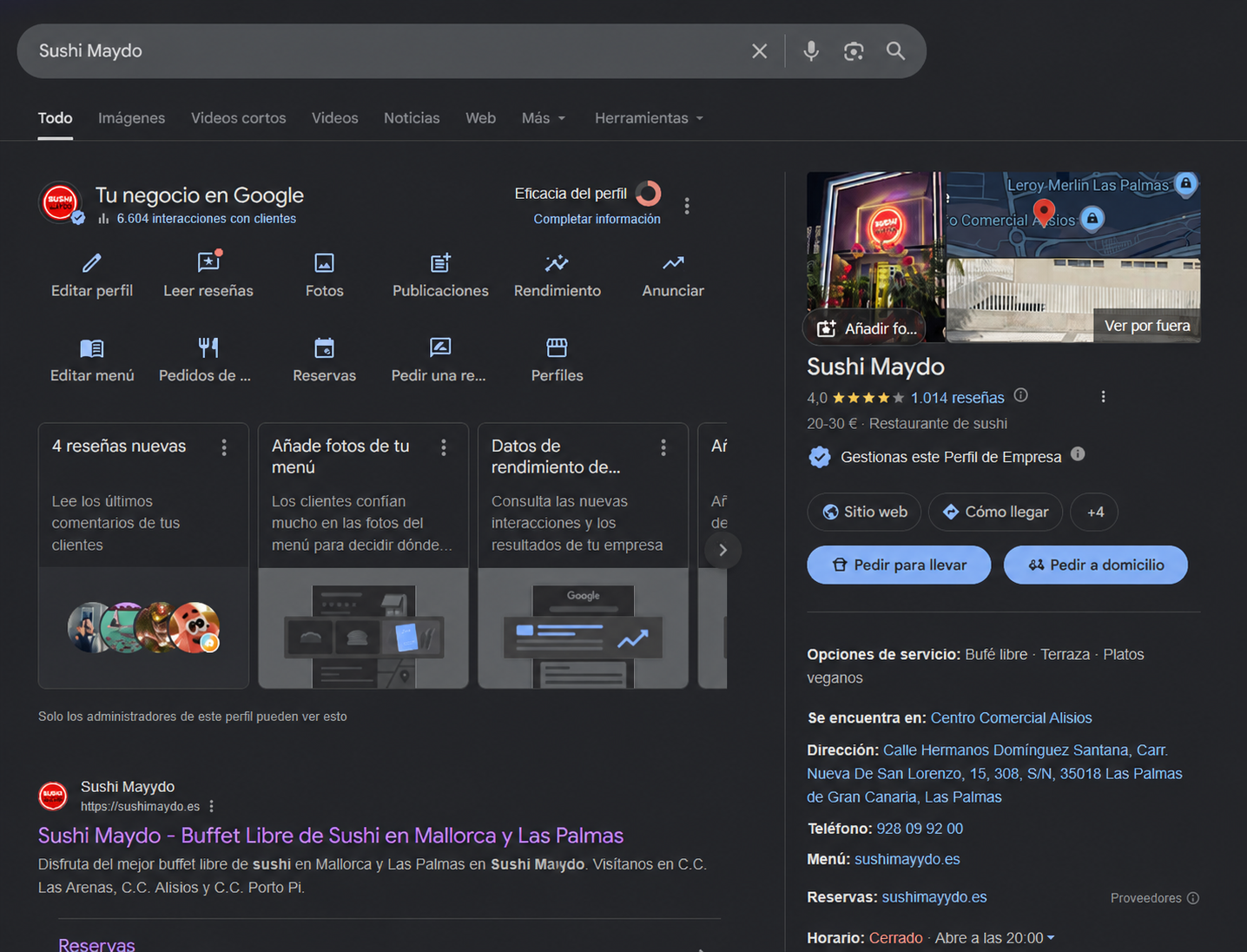The image size is (1247, 952).
Task: Submit search with the magnifying glass icon
Action: (x=895, y=51)
